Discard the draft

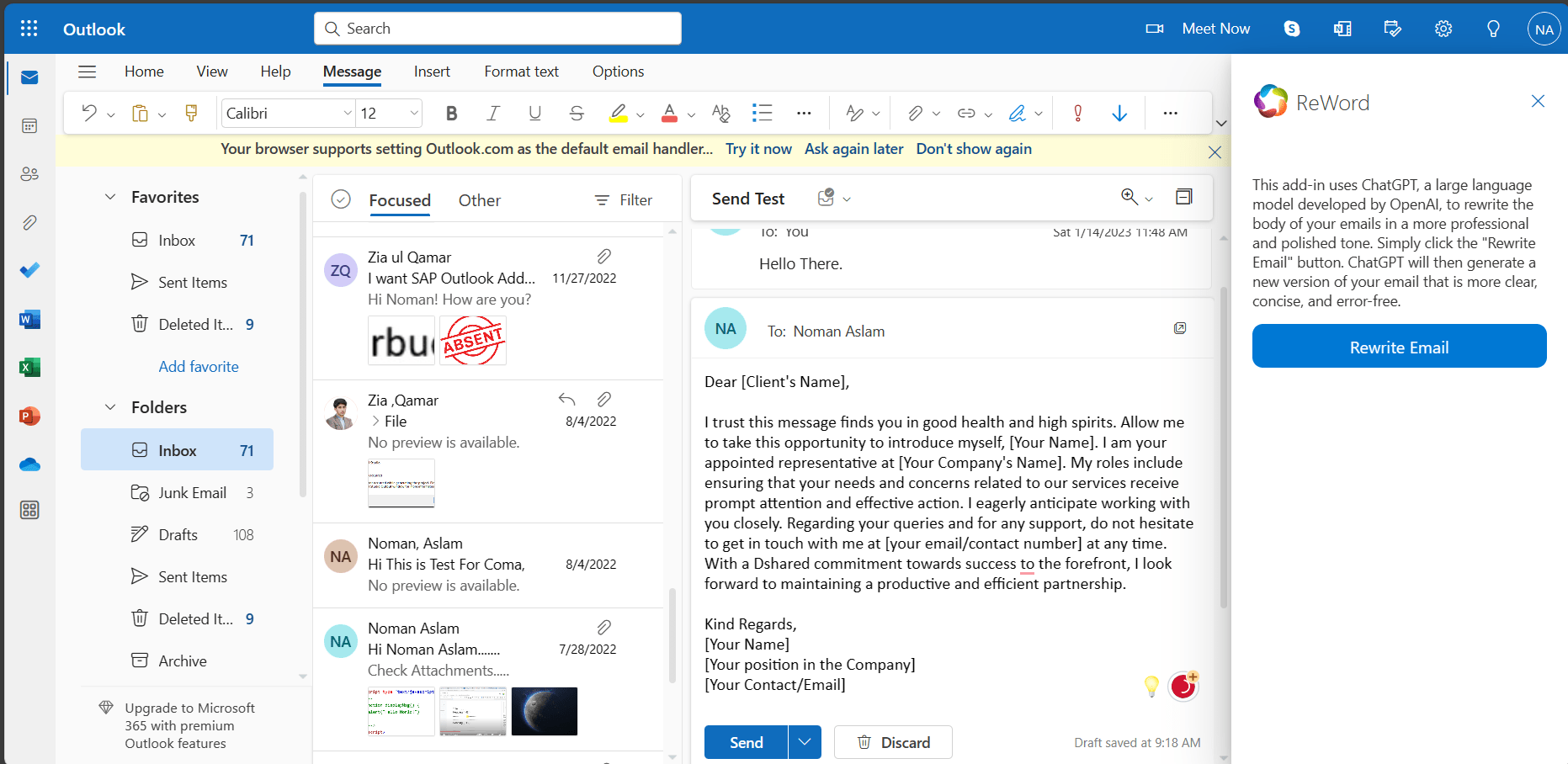893,742
